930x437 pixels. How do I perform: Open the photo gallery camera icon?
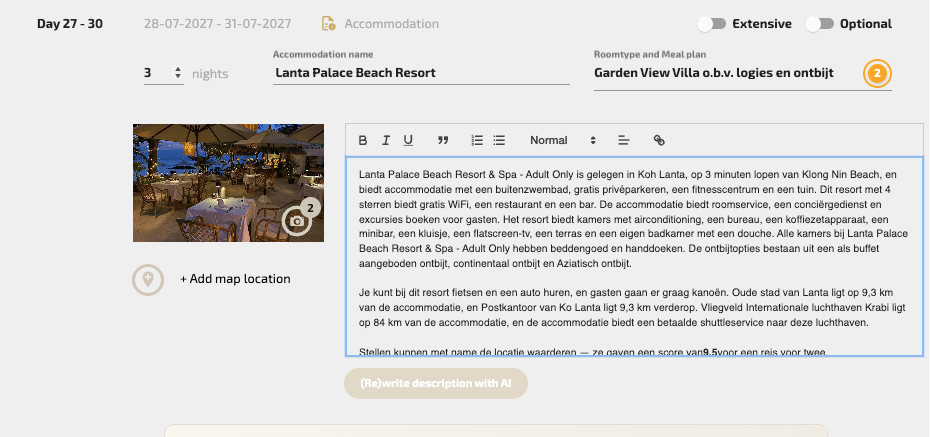[x=298, y=220]
